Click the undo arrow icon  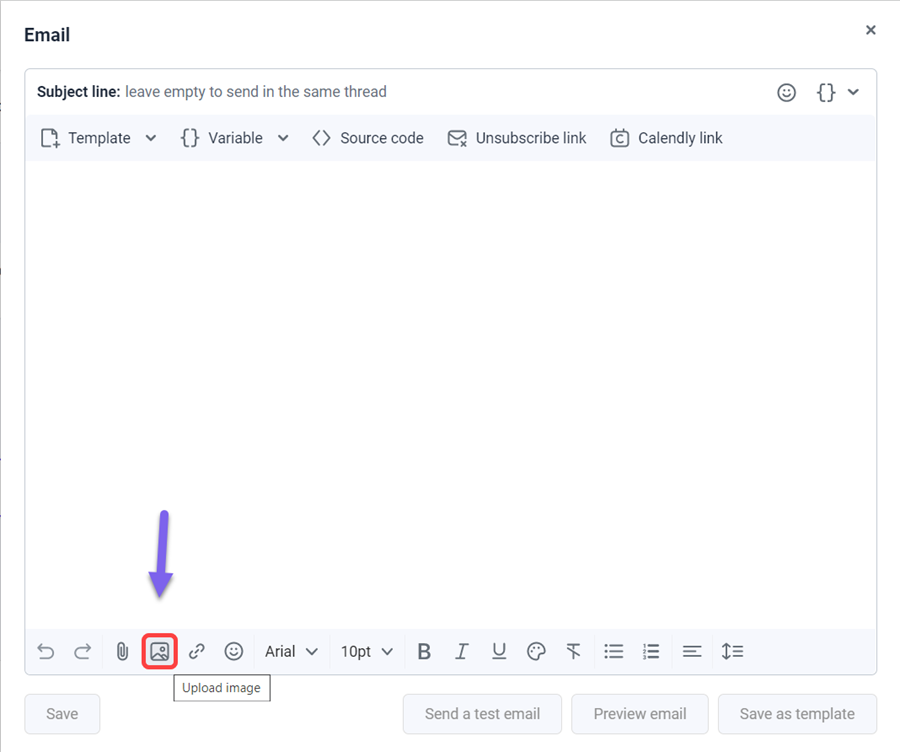(46, 651)
